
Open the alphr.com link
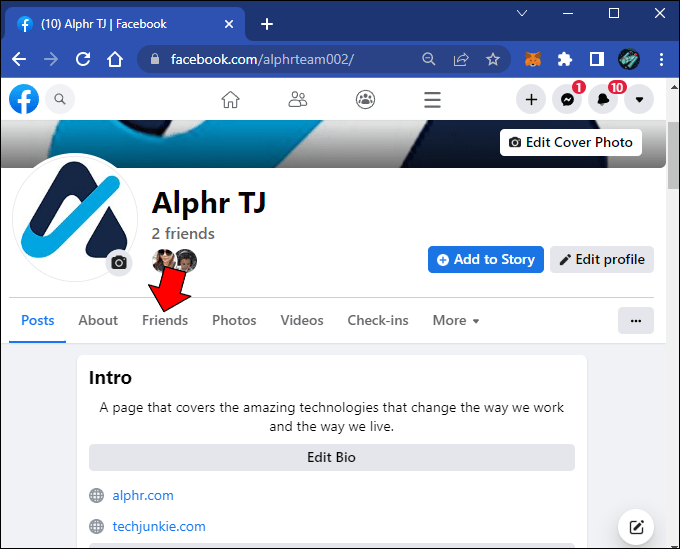(x=143, y=495)
